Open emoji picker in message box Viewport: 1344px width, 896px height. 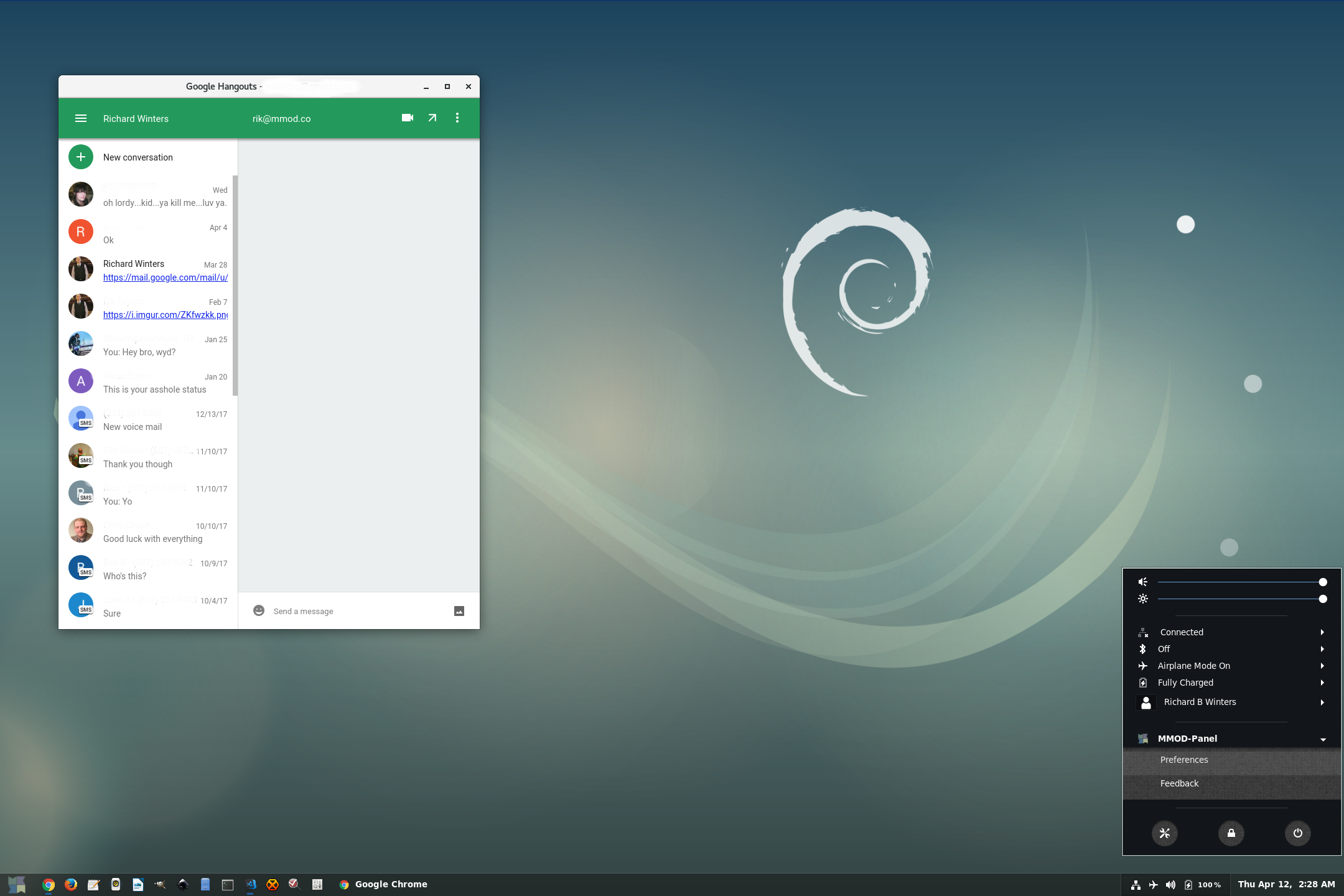tap(259, 610)
